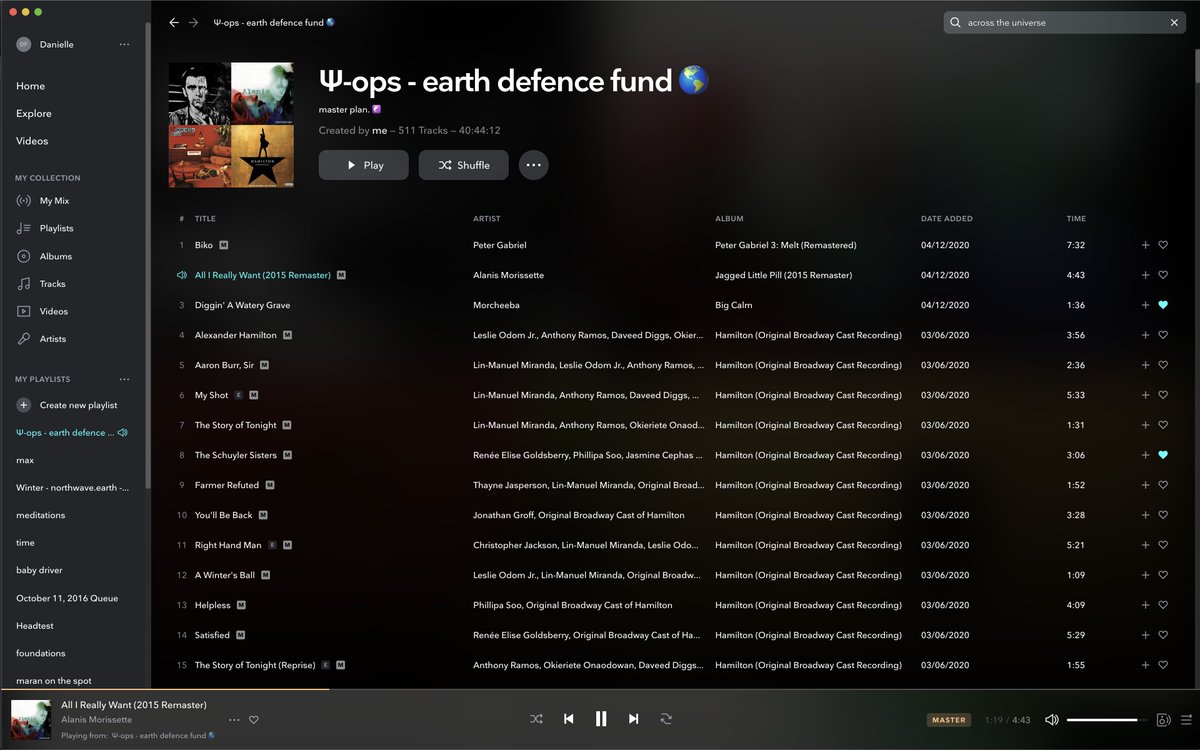Shuffle the playlist with Shuffle button

(463, 165)
